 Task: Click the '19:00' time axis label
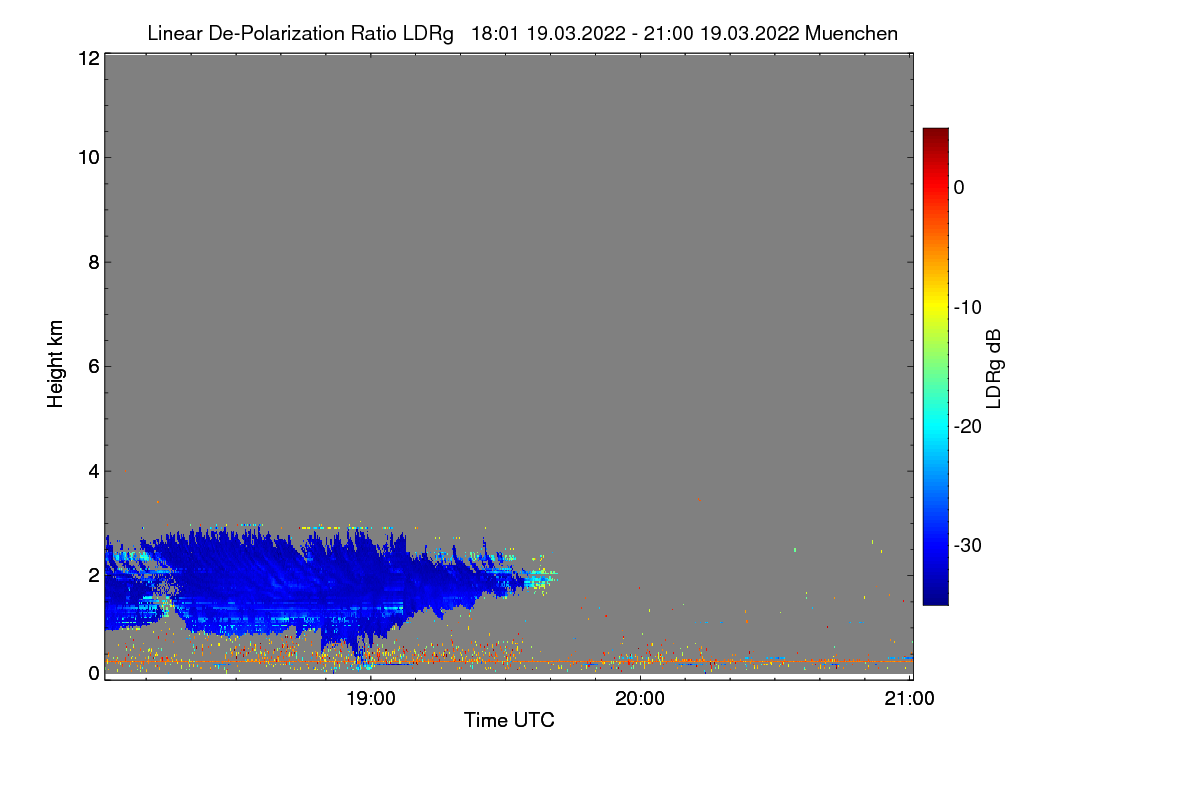click(x=371, y=699)
